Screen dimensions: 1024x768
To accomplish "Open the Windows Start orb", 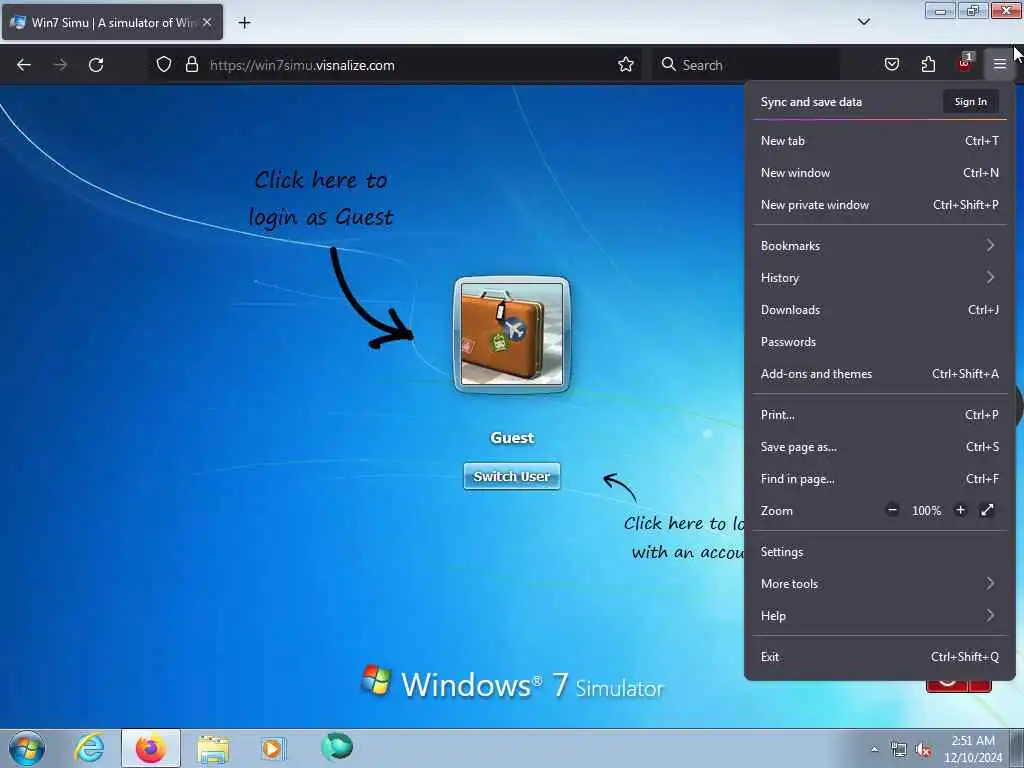I will tap(27, 748).
